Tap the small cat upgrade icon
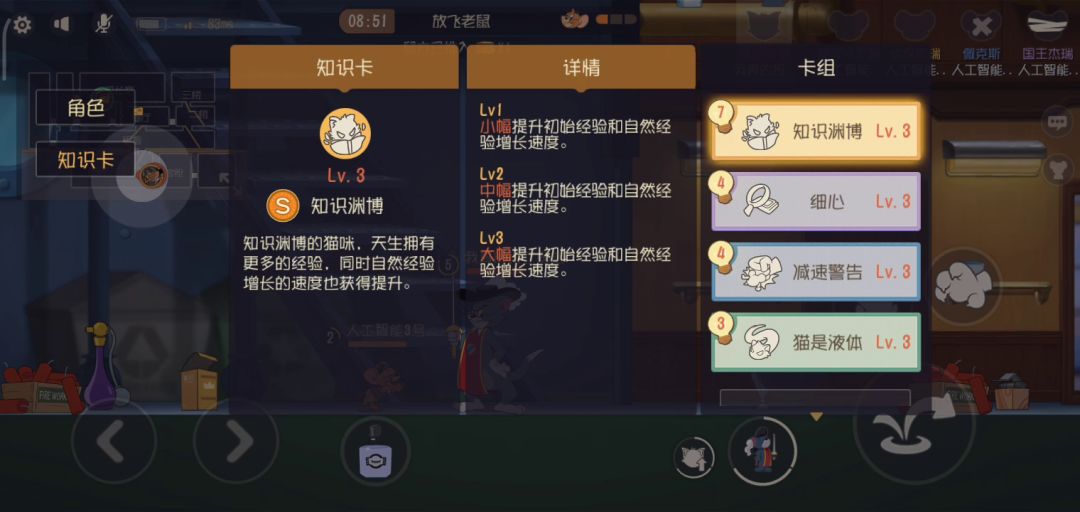This screenshot has height=512, width=1080. [x=694, y=458]
